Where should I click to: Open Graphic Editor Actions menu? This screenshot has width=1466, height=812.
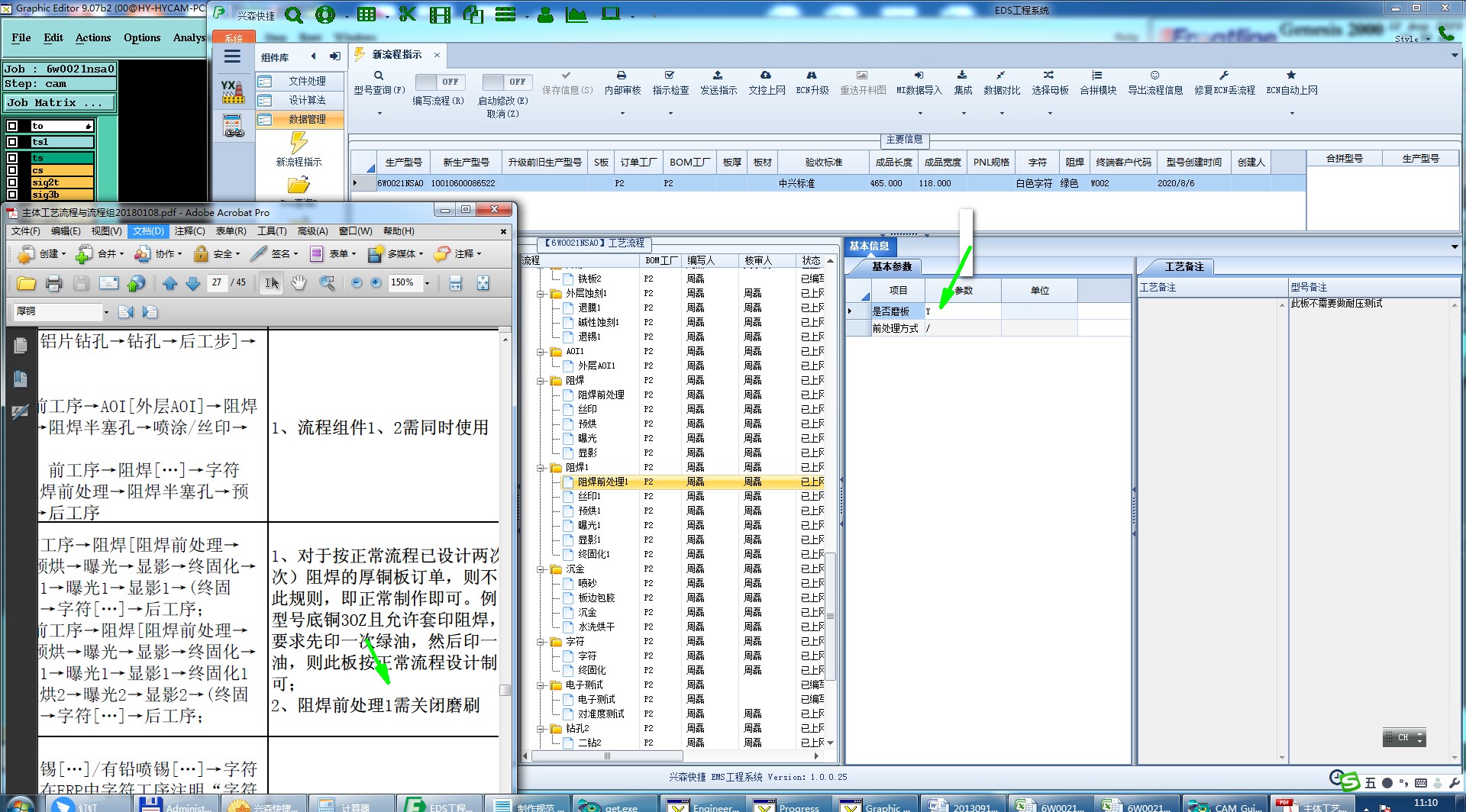(93, 37)
